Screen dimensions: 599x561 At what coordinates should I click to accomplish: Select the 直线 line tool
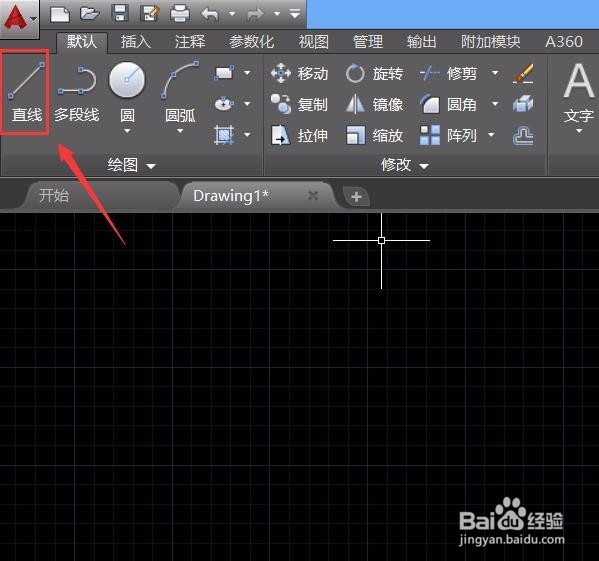26,92
